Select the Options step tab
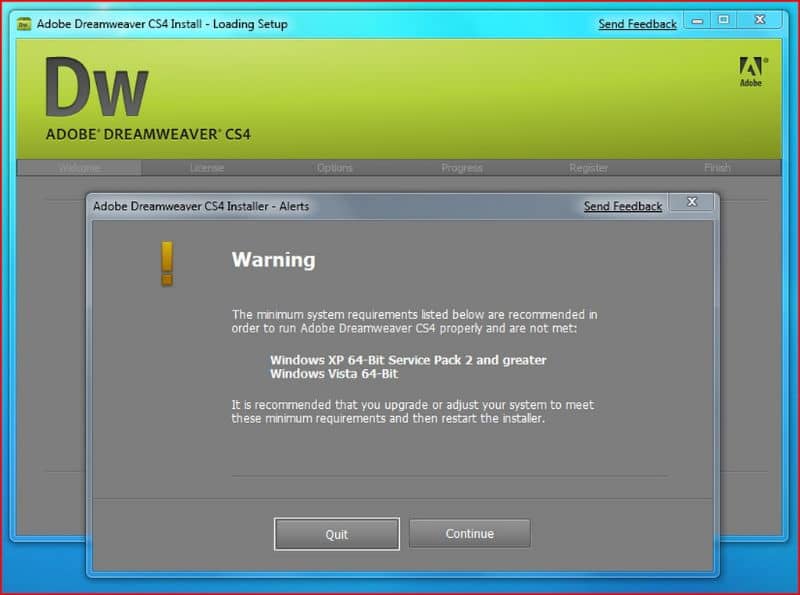800x595 pixels. (334, 168)
